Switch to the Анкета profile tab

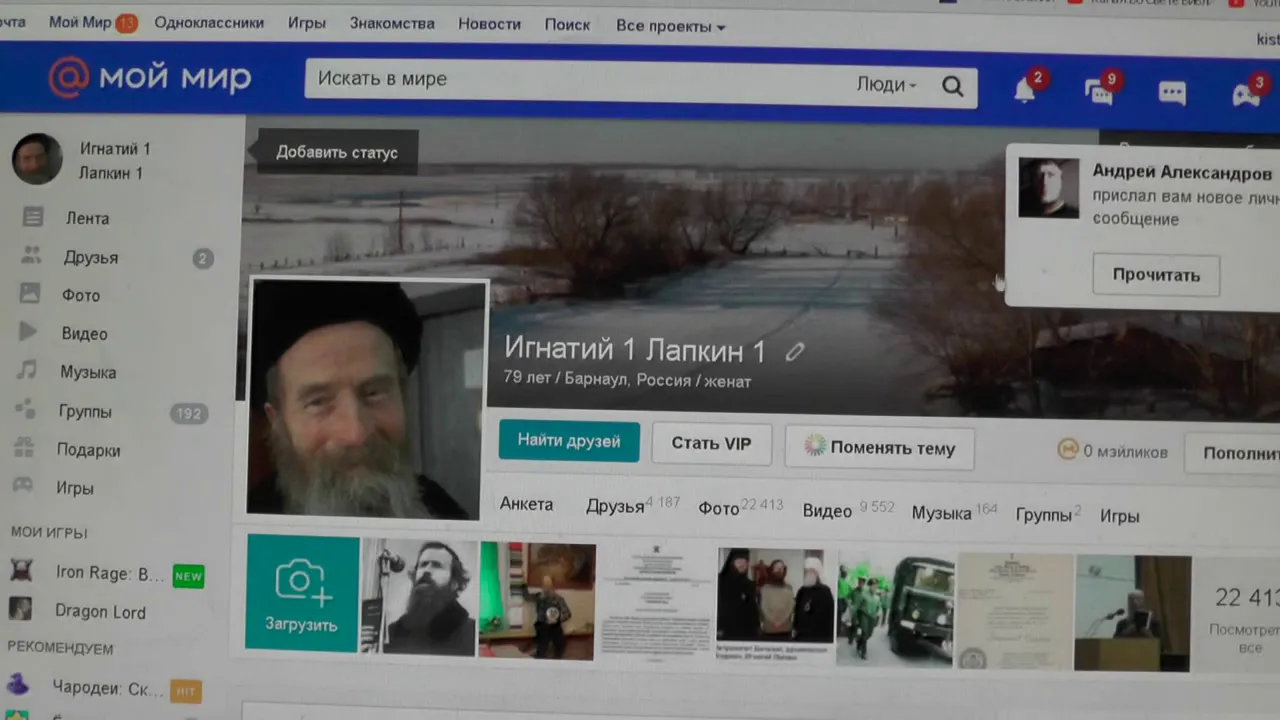point(526,504)
